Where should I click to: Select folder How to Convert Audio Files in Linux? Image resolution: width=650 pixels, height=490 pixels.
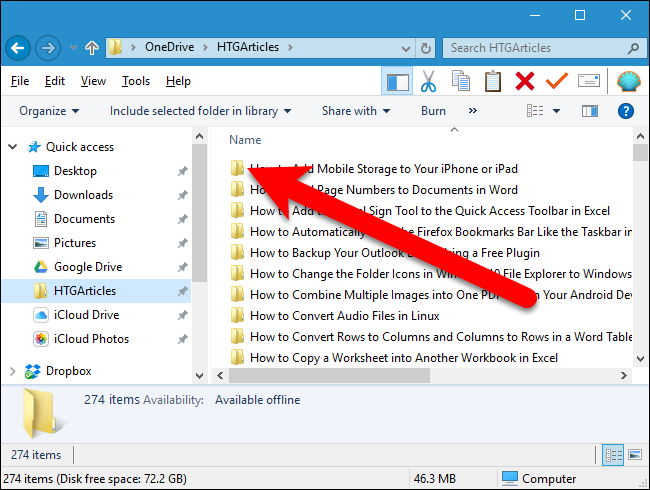[344, 316]
